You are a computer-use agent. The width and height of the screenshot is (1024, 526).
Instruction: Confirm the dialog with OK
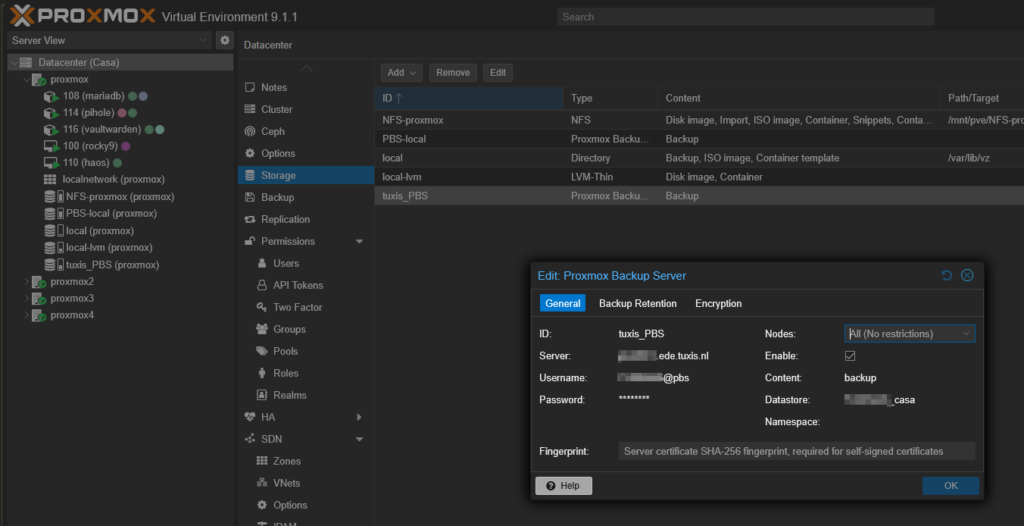click(951, 485)
